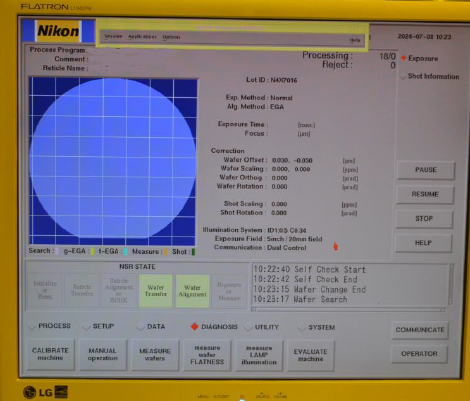
Task: Click Communication 'Dual Control' value
Action: pyautogui.click(x=287, y=248)
